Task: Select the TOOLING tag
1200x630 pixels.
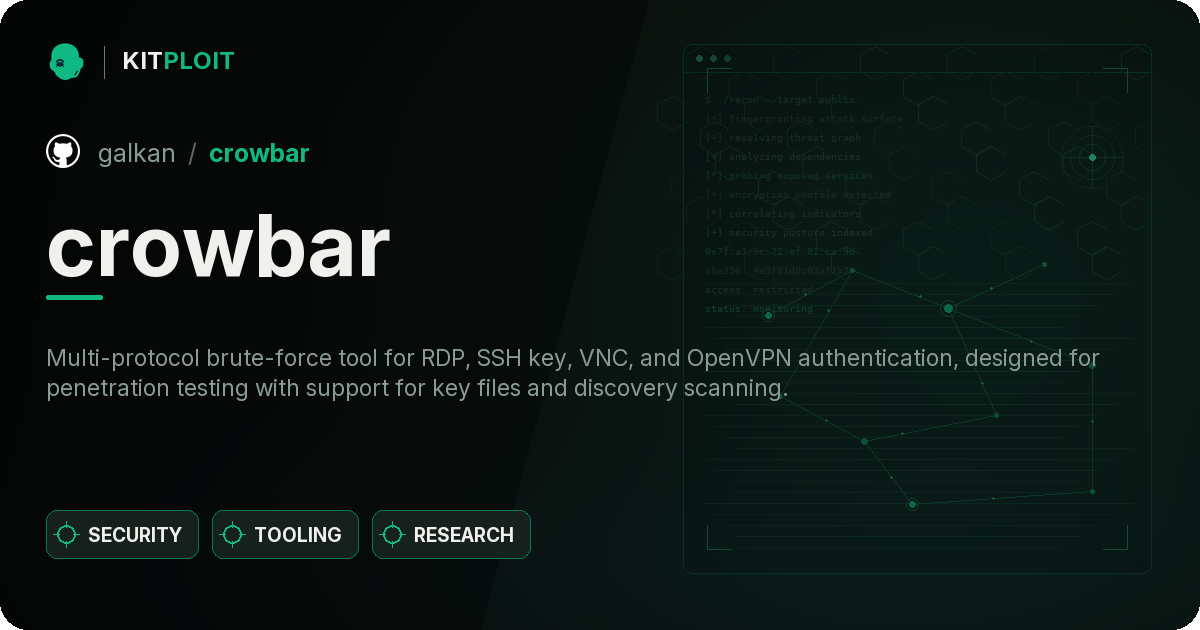Action: [285, 535]
